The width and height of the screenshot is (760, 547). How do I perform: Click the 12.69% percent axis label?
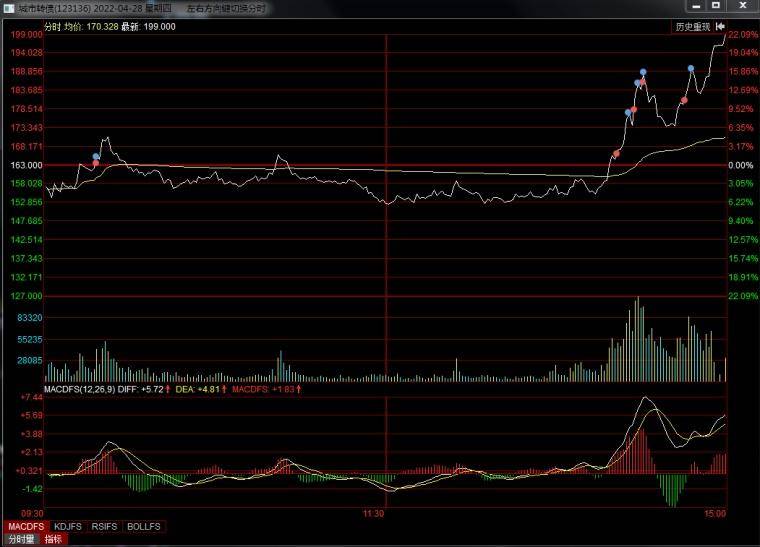click(x=743, y=90)
